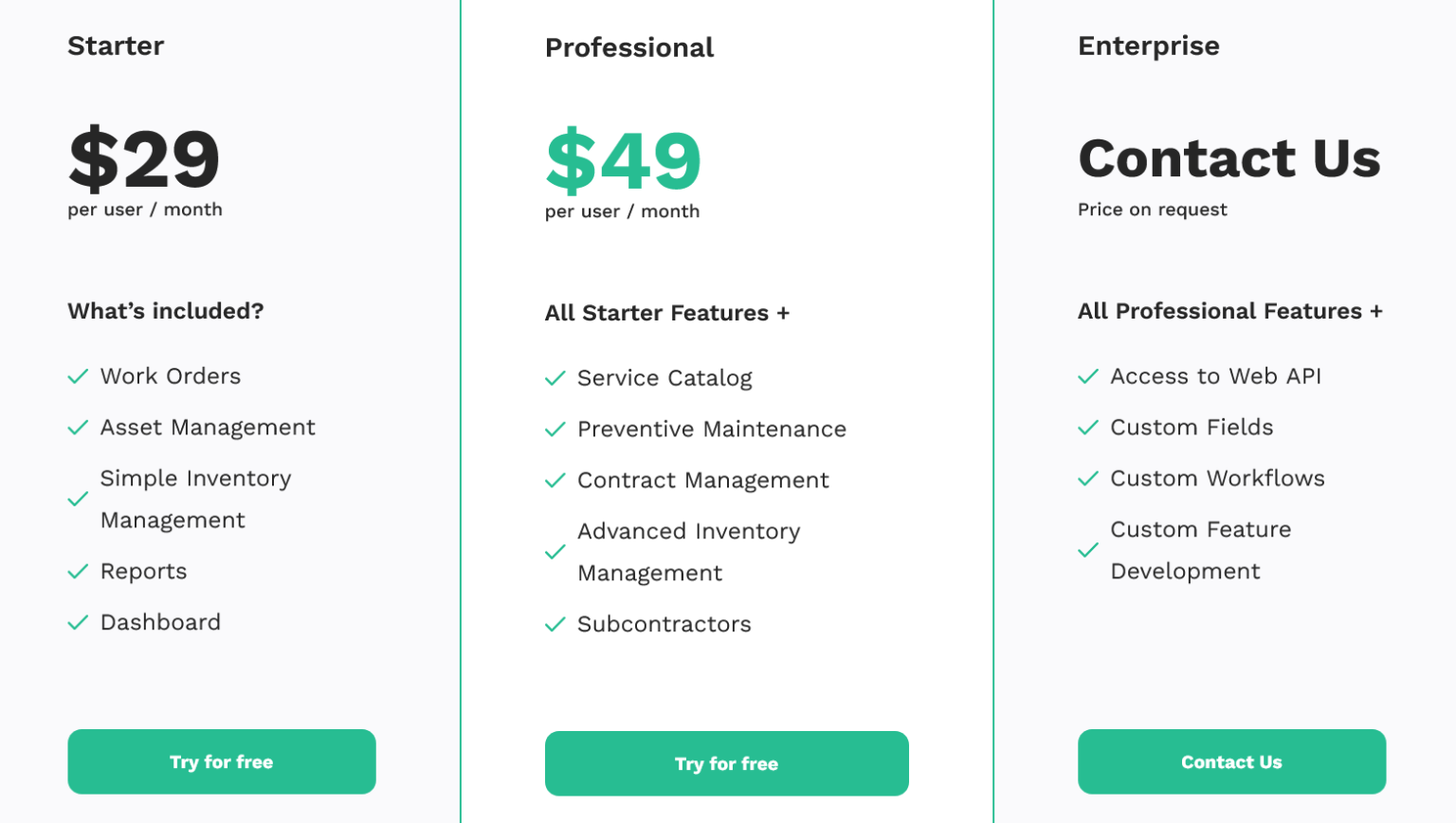1456x823 pixels.
Task: Select the Contract Management checkmark
Action: click(x=555, y=481)
